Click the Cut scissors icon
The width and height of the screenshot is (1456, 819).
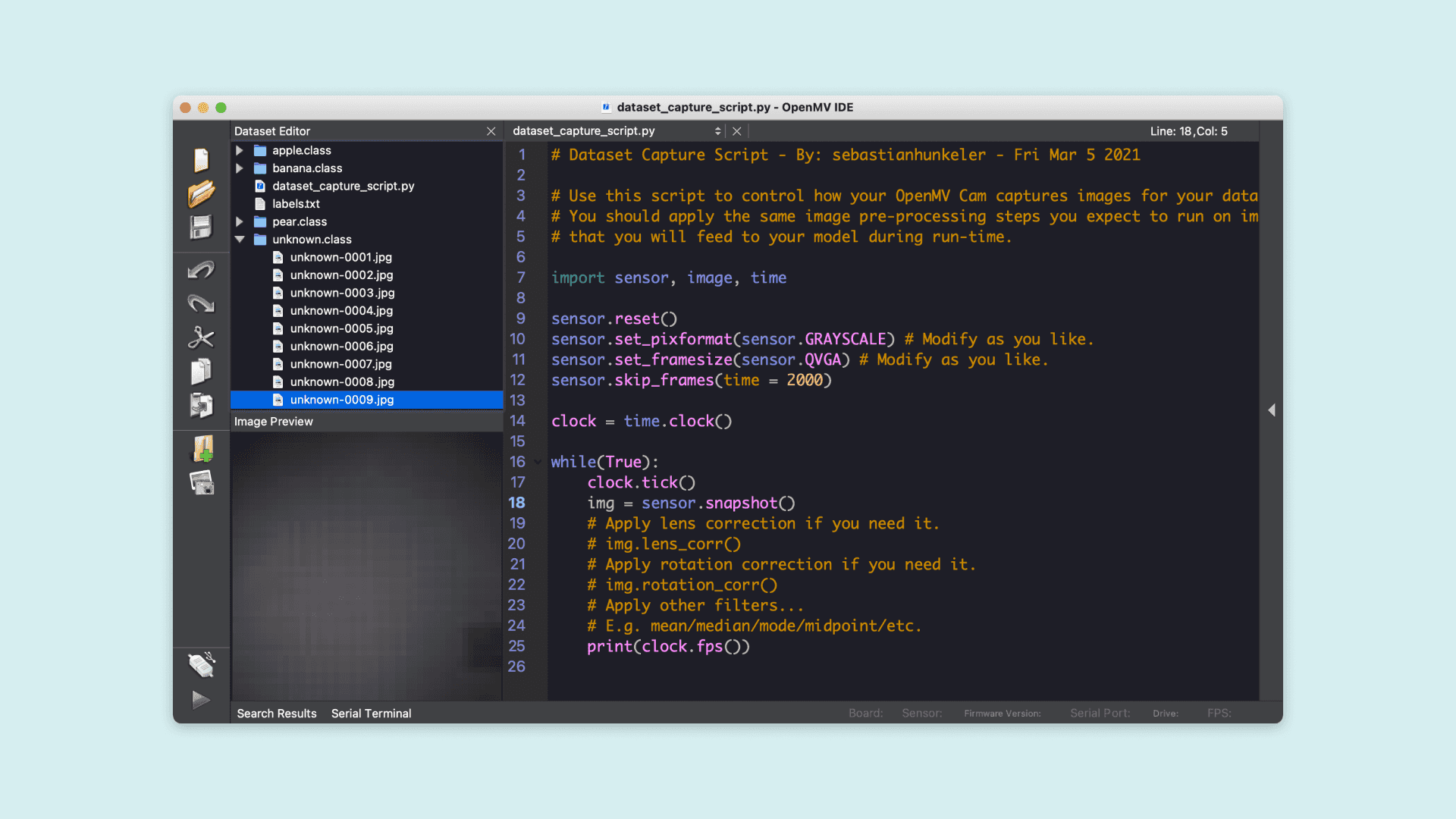coord(201,337)
